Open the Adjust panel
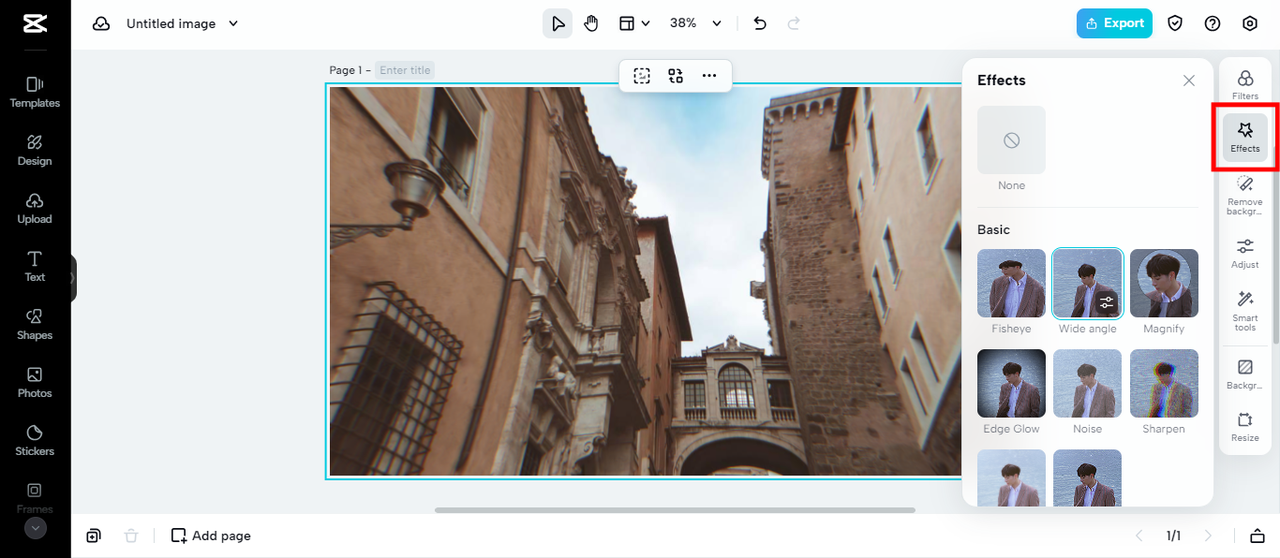The image size is (1280, 558). point(1245,253)
